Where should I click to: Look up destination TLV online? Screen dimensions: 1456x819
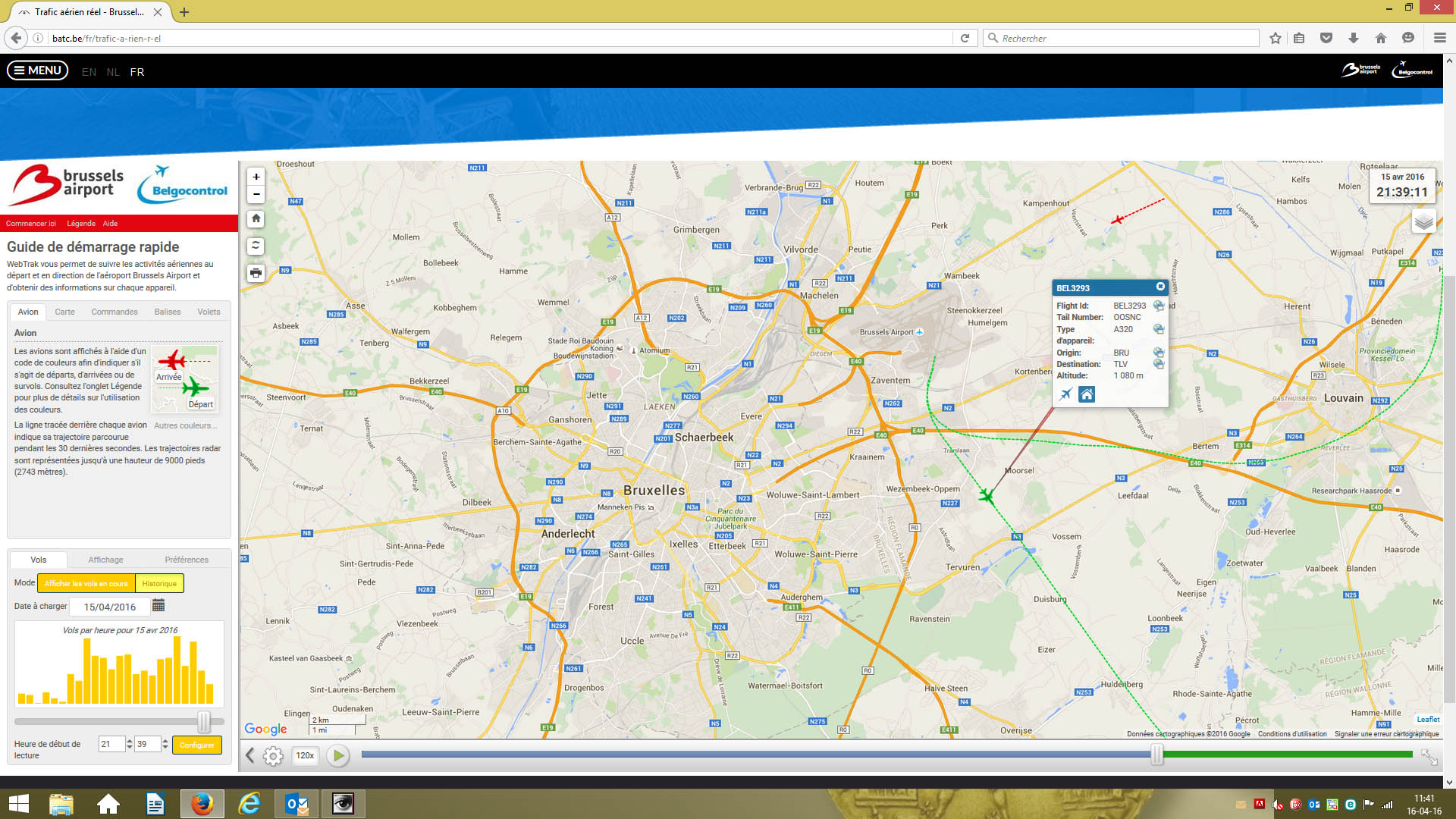click(1159, 364)
